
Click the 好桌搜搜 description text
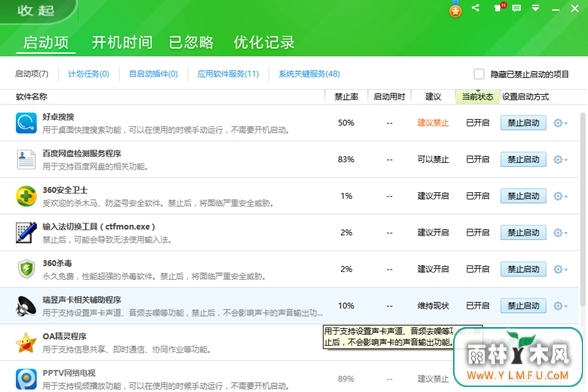click(166, 130)
